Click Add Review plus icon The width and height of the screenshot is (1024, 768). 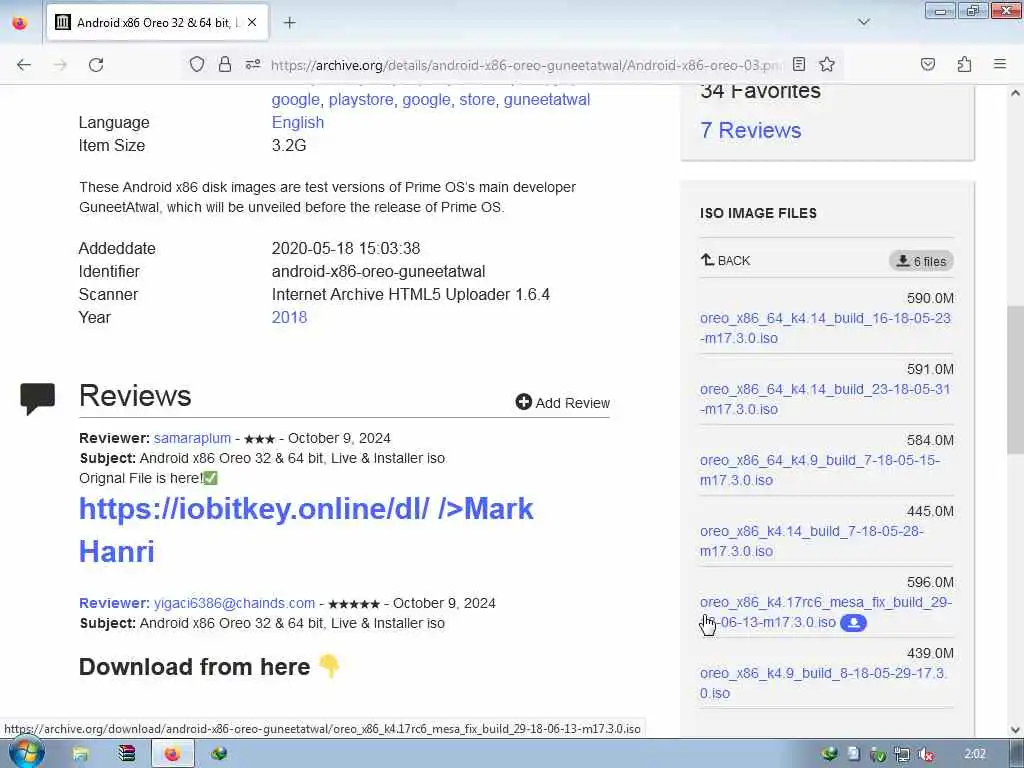click(x=523, y=402)
